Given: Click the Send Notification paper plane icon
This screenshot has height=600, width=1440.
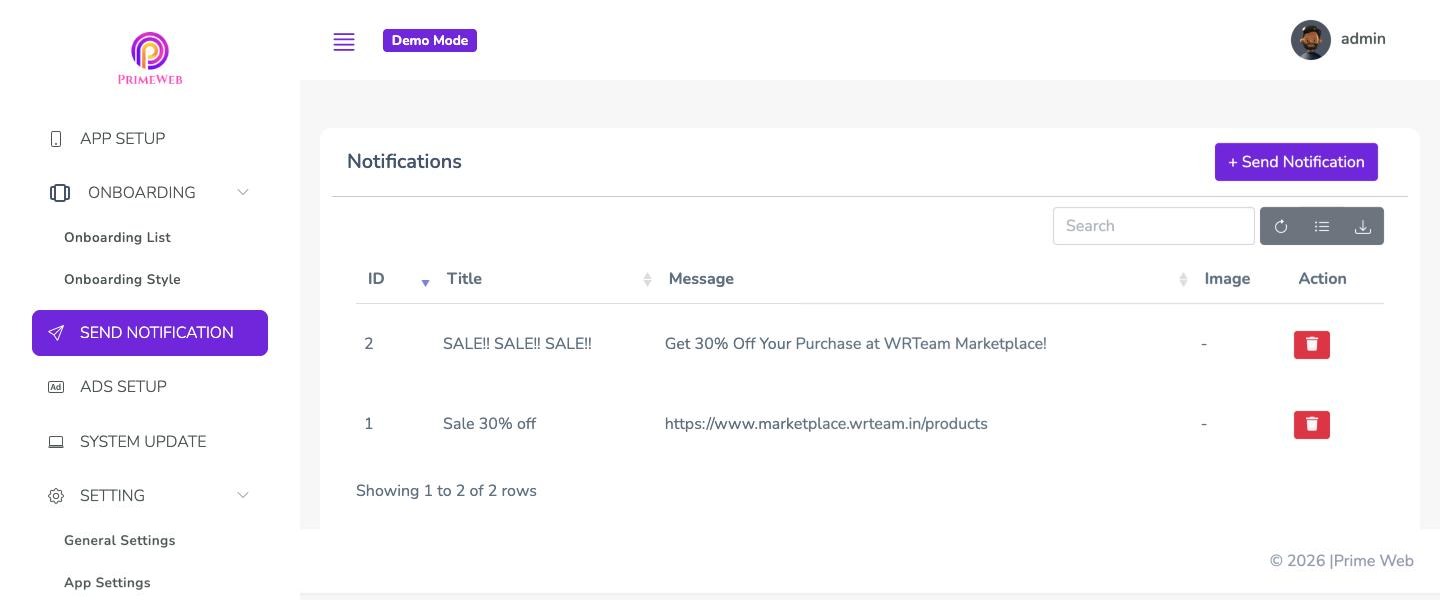Looking at the screenshot, I should [56, 333].
